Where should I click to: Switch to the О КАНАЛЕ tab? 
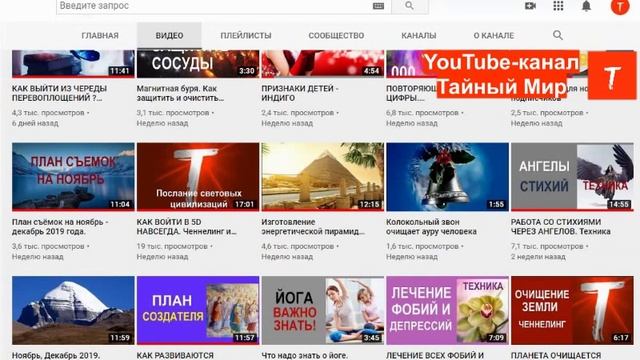494,36
